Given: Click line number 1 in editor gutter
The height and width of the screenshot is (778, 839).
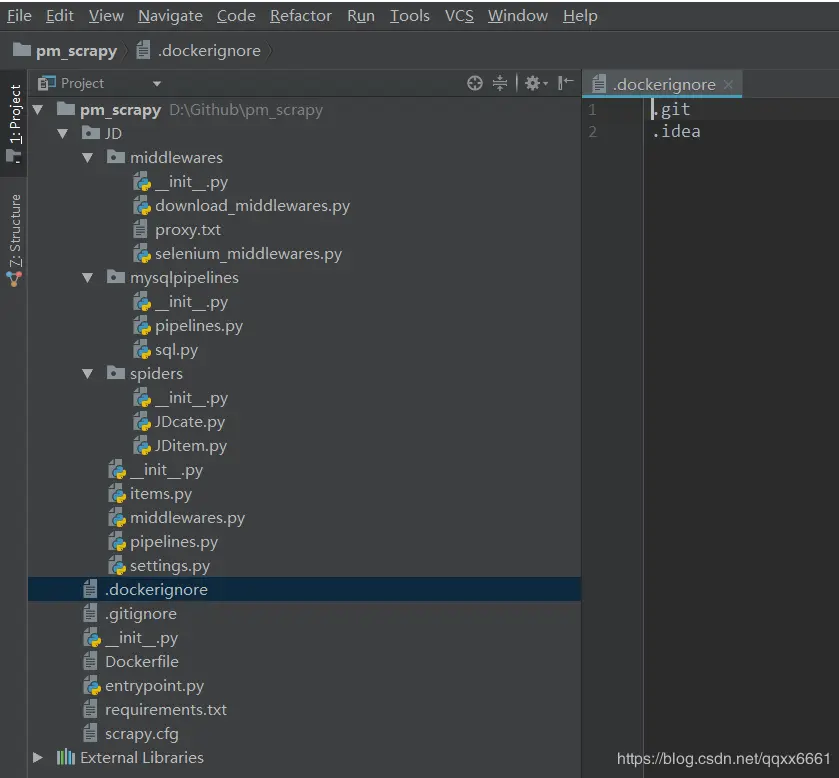Looking at the screenshot, I should point(592,110).
